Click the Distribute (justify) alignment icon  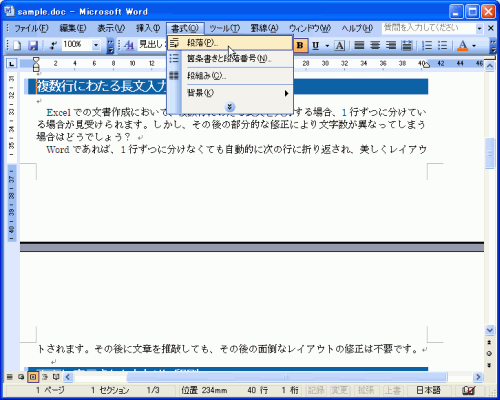pos(407,45)
